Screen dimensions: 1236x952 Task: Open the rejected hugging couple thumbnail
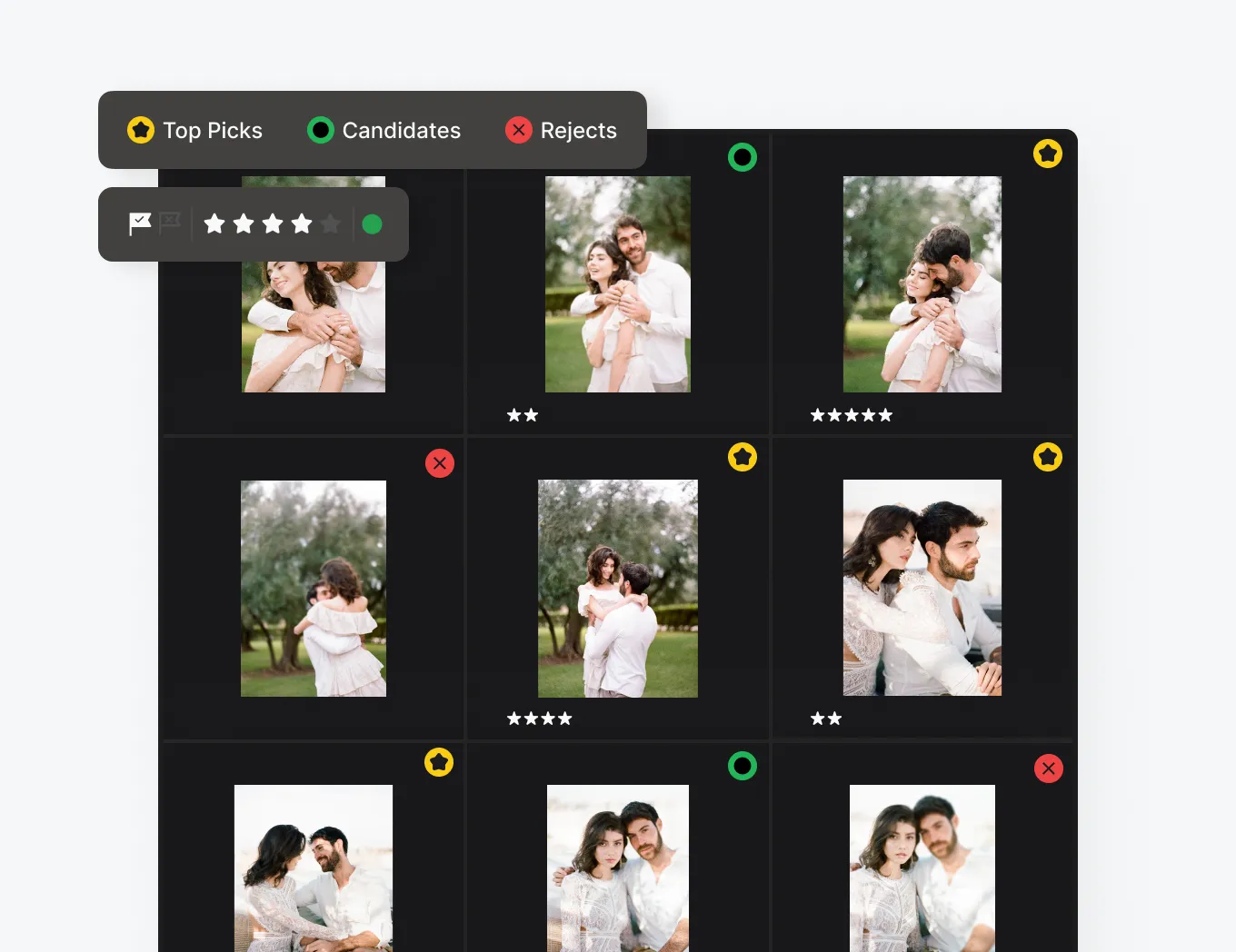314,589
